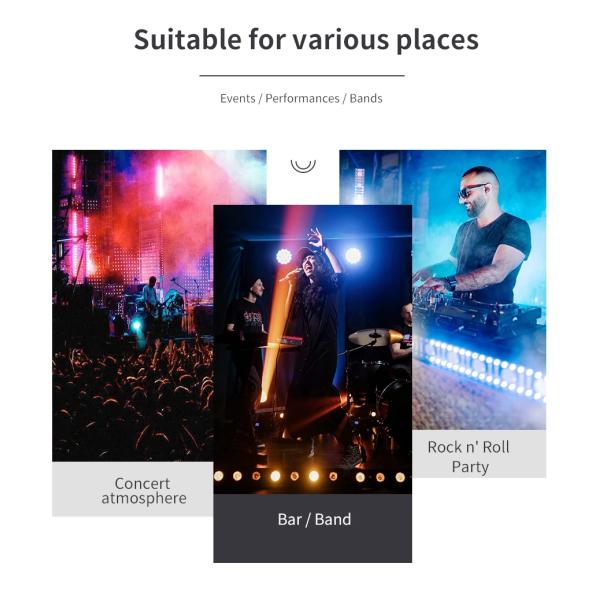This screenshot has height=600, width=600.
Task: Click the Events / Performances / Bands subtitle
Action: (301, 98)
